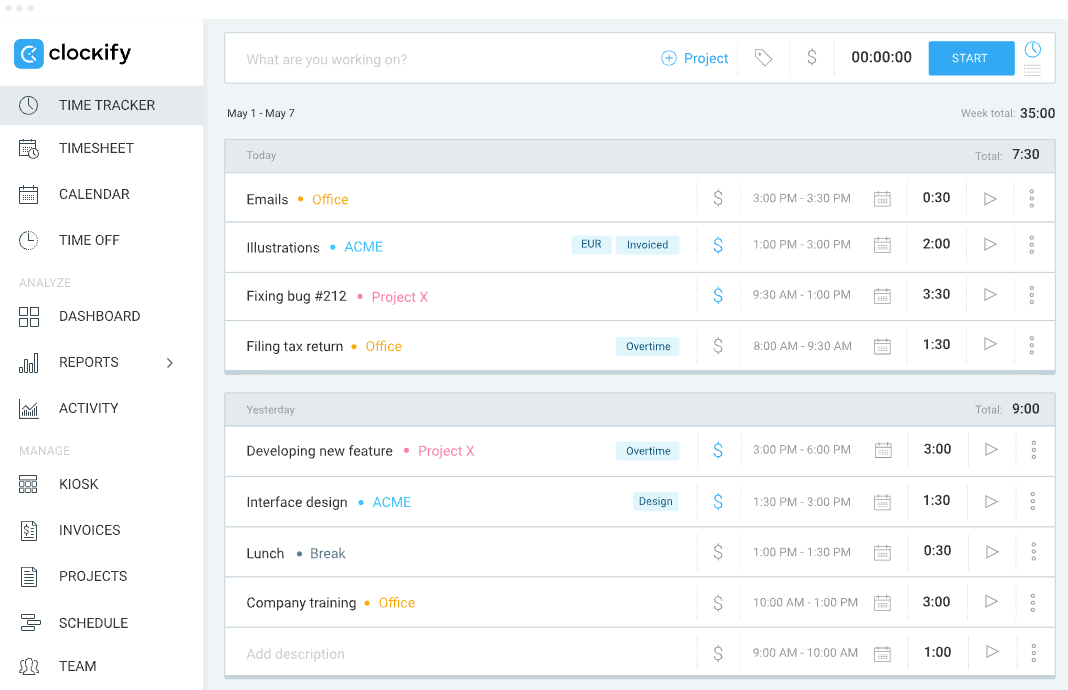Open TIME TRACKER in the sidebar
The height and width of the screenshot is (690, 1068).
point(101,106)
